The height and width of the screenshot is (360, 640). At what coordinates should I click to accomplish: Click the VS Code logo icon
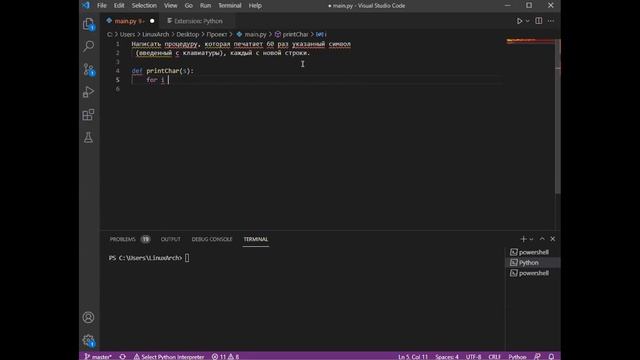86,5
